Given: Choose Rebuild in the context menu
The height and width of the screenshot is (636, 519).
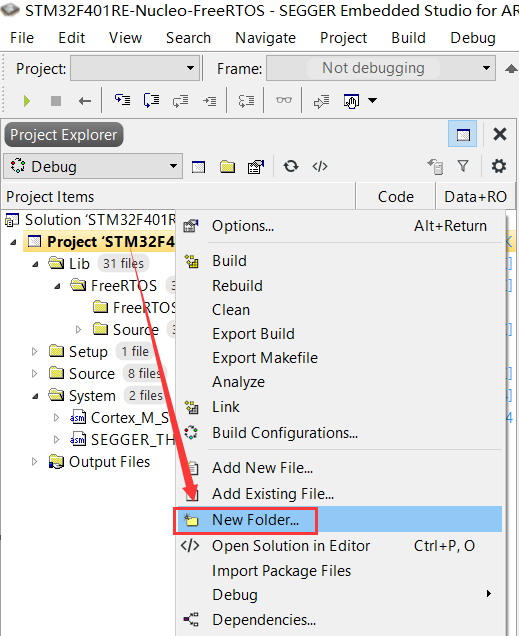Looking at the screenshot, I should 340,286.
